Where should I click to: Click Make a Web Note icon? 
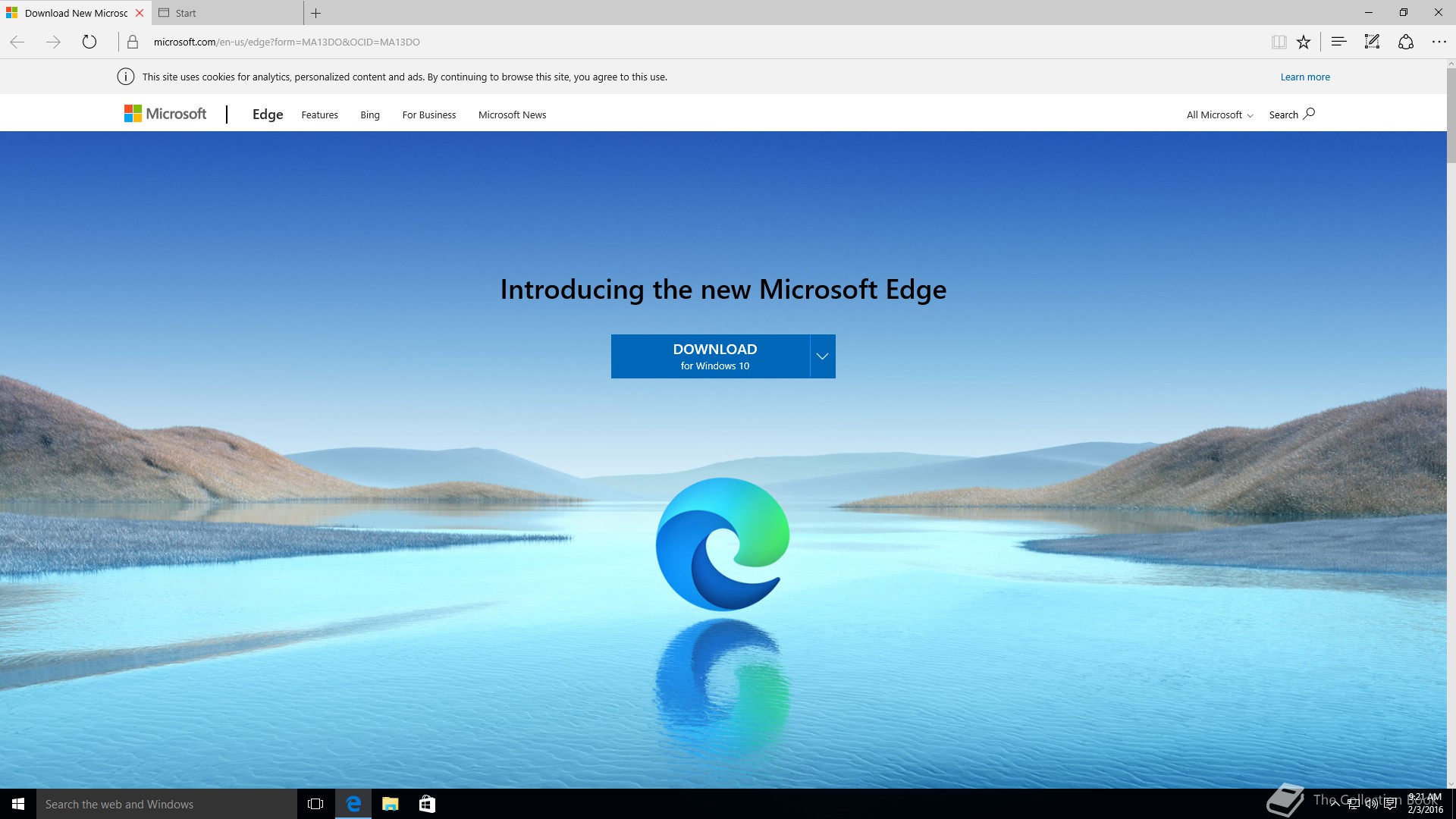point(1372,42)
